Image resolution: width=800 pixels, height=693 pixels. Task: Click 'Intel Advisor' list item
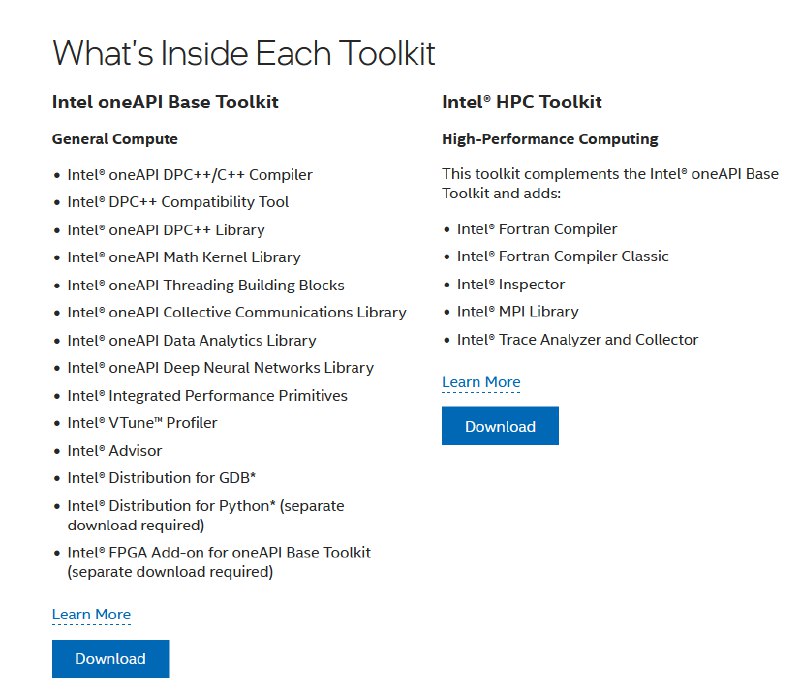[115, 451]
